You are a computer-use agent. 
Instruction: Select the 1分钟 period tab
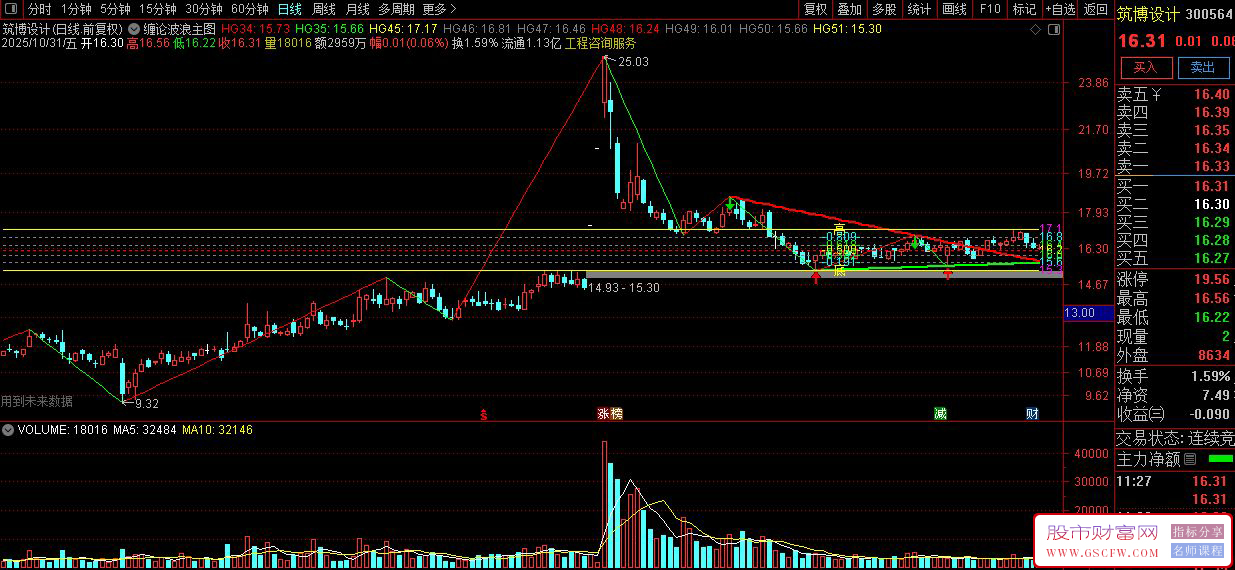(x=75, y=9)
